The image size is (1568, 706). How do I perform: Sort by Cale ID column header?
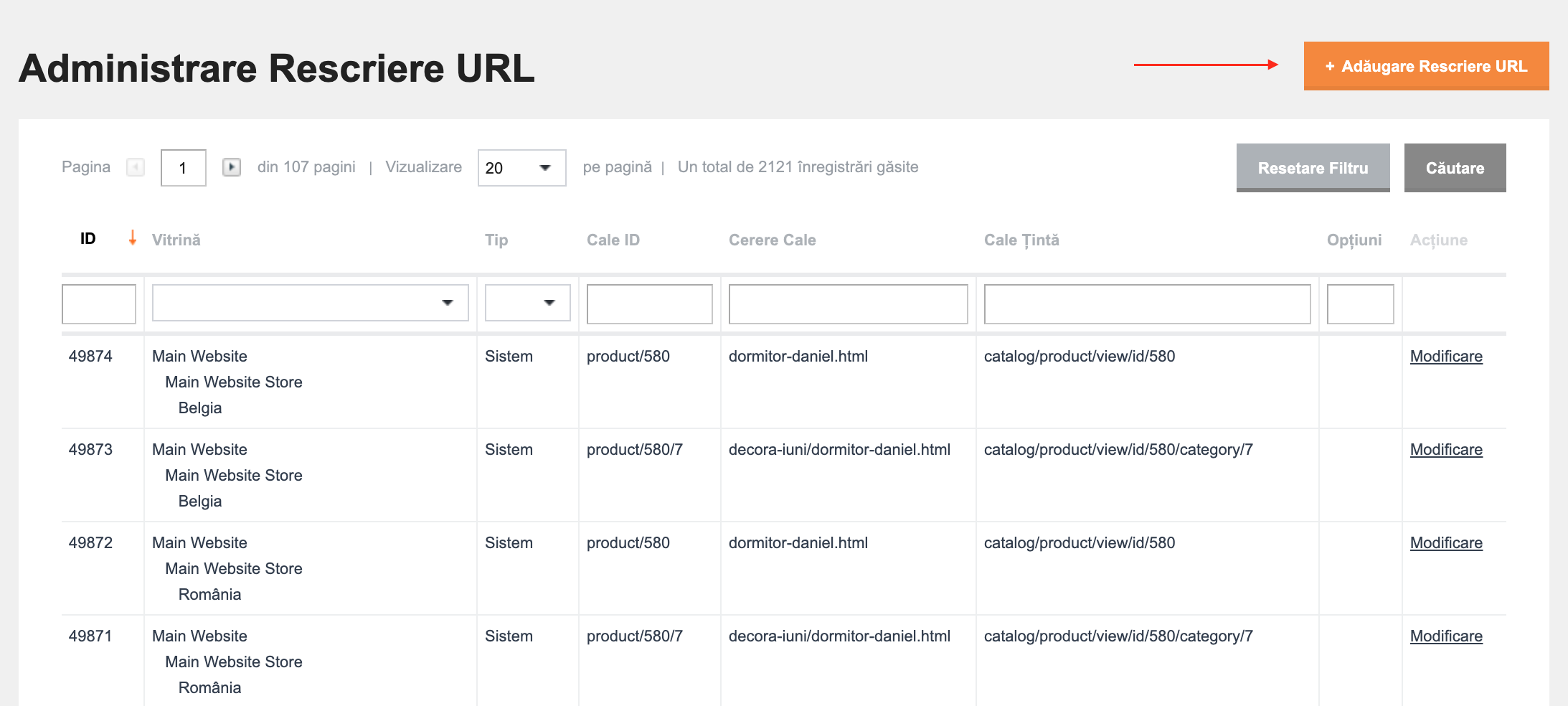[x=613, y=240]
